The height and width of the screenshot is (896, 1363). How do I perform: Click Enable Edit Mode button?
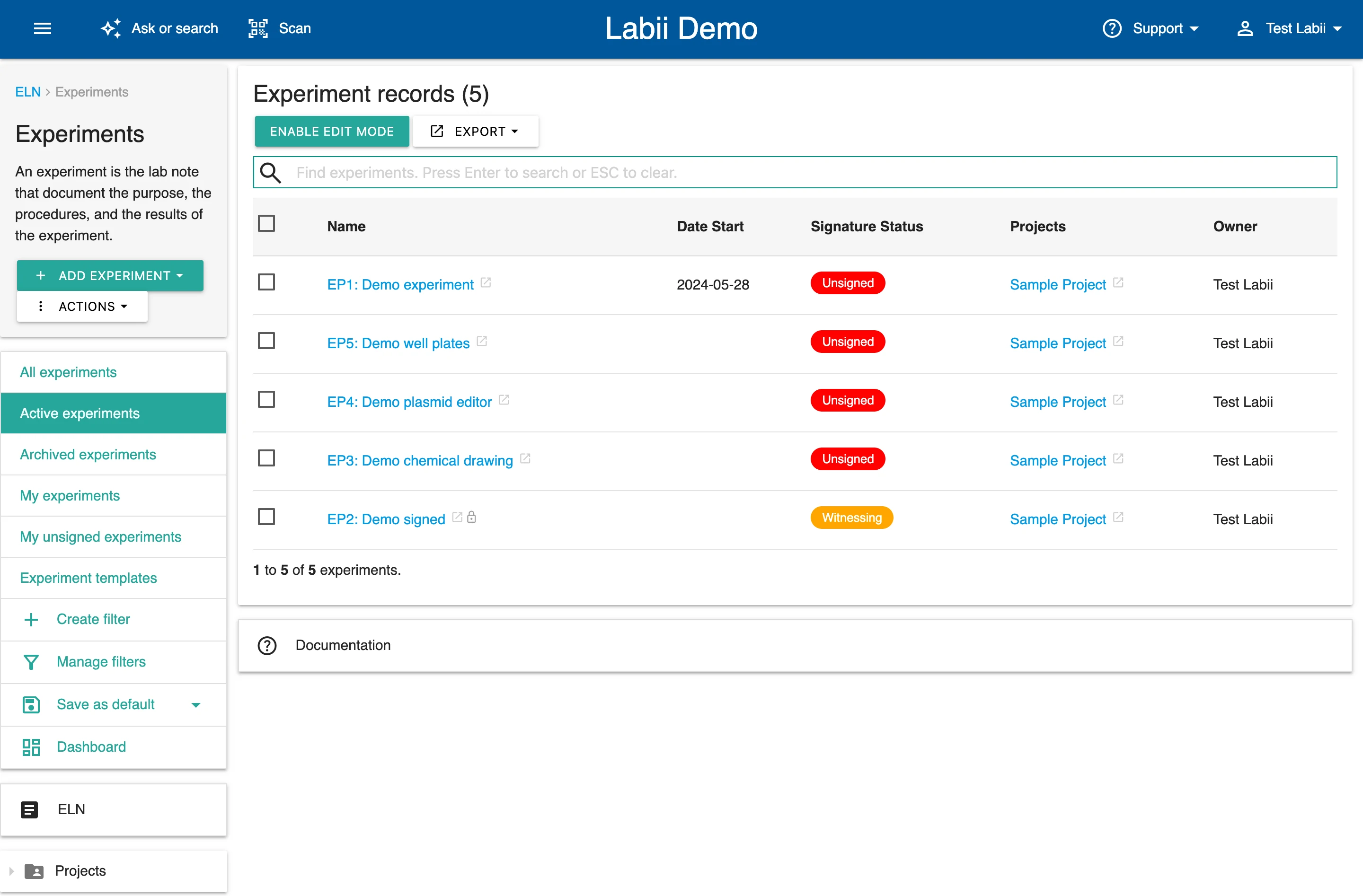click(x=332, y=131)
